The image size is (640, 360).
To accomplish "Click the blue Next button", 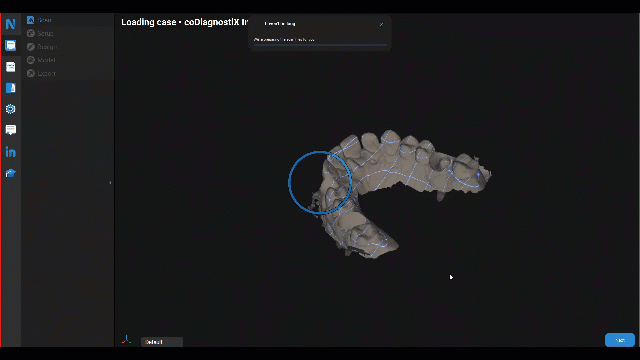I will [x=620, y=340].
